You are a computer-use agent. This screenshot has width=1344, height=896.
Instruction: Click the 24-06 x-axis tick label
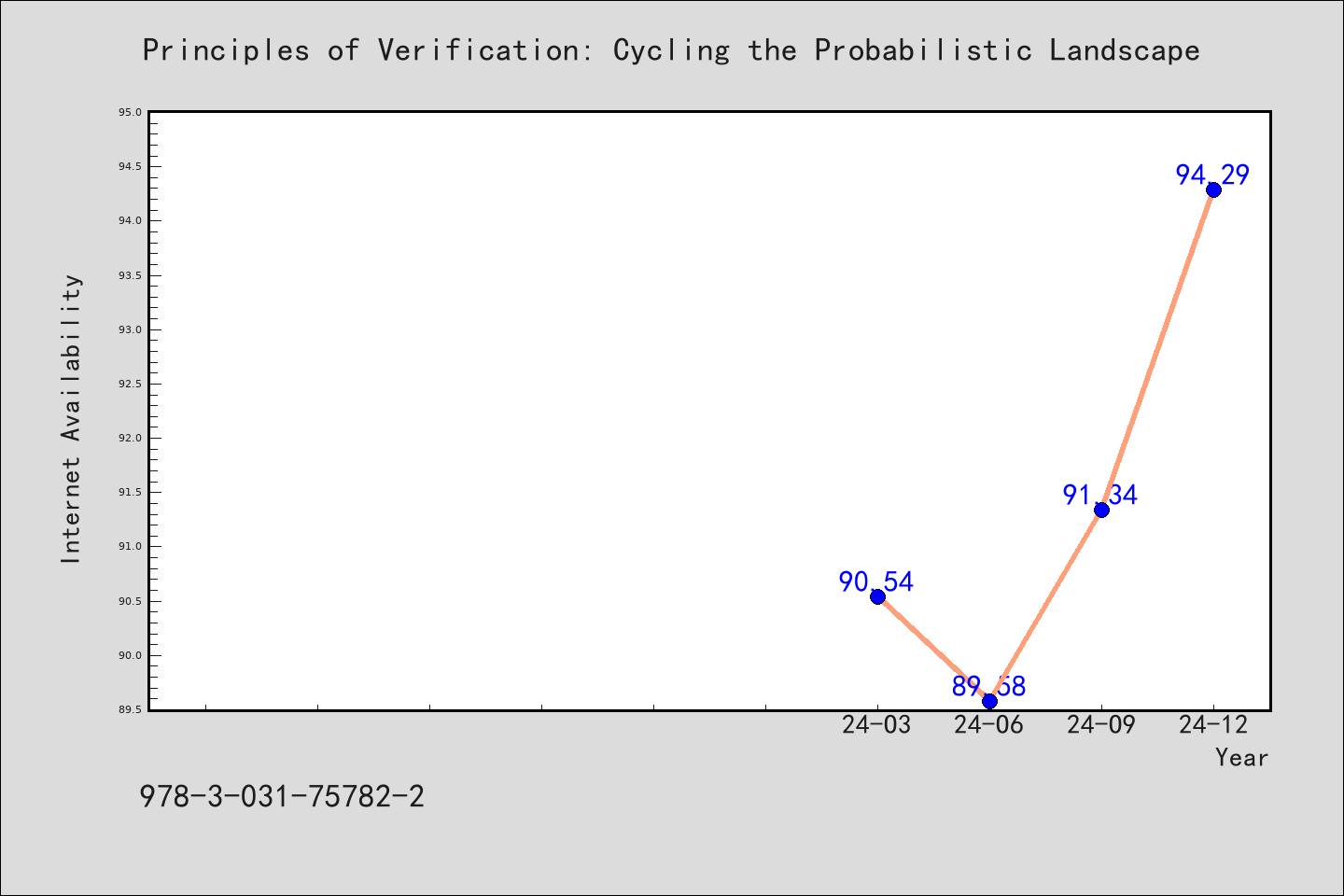click(988, 724)
